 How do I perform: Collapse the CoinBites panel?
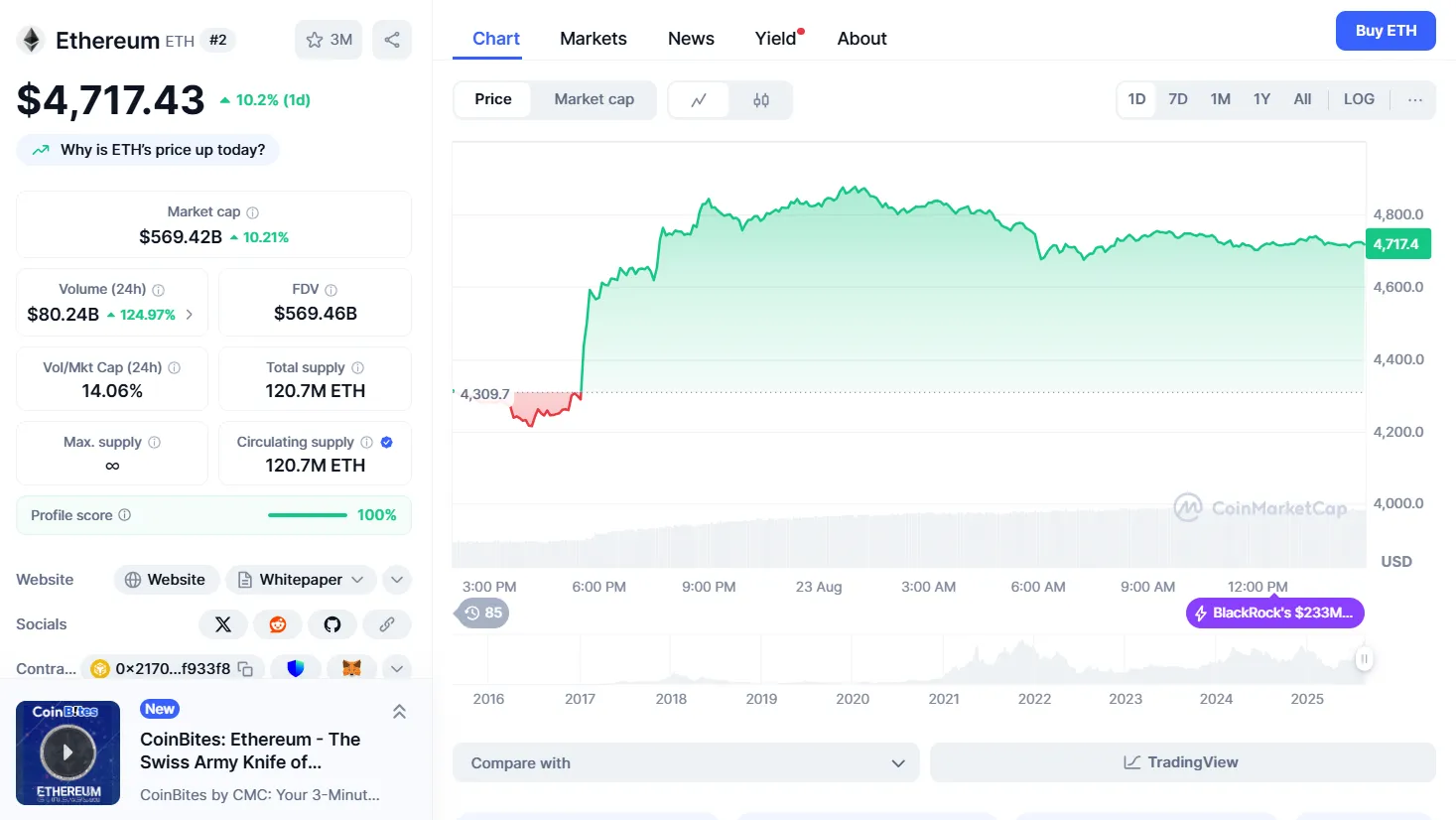coord(399,712)
